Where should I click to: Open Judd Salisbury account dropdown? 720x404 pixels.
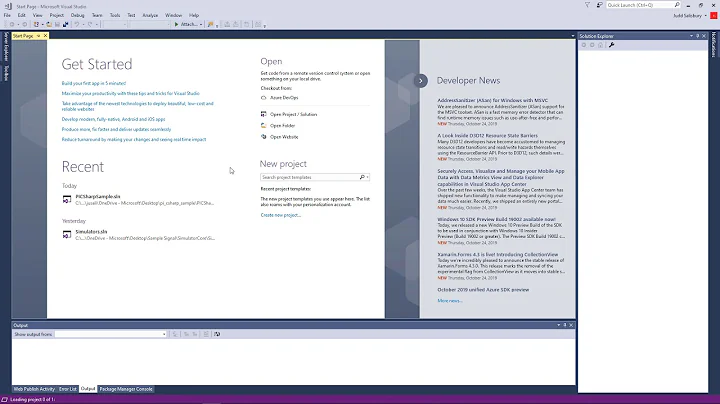point(705,16)
